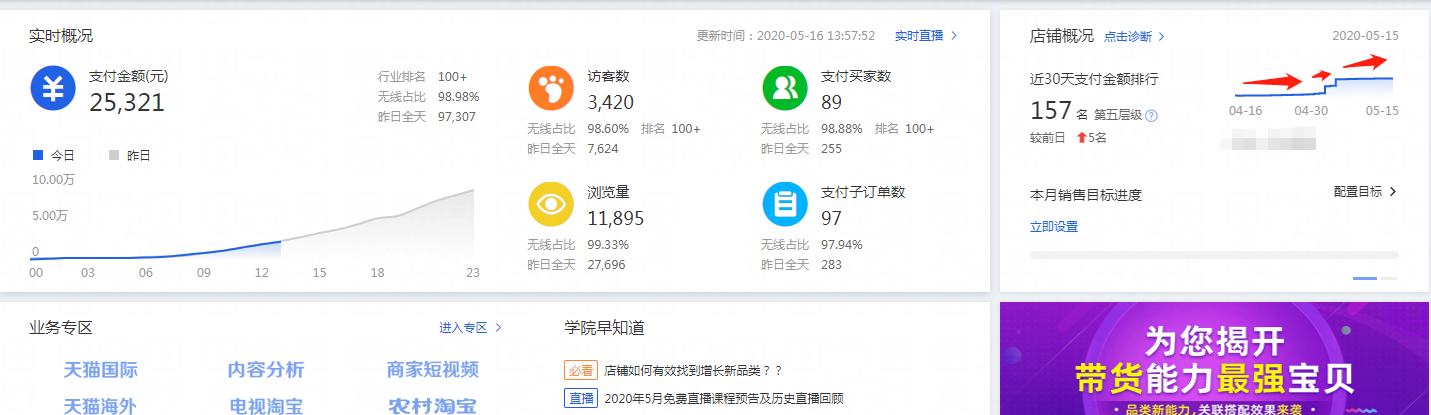Click 立即设置 to set sales target

pyautogui.click(x=1054, y=227)
